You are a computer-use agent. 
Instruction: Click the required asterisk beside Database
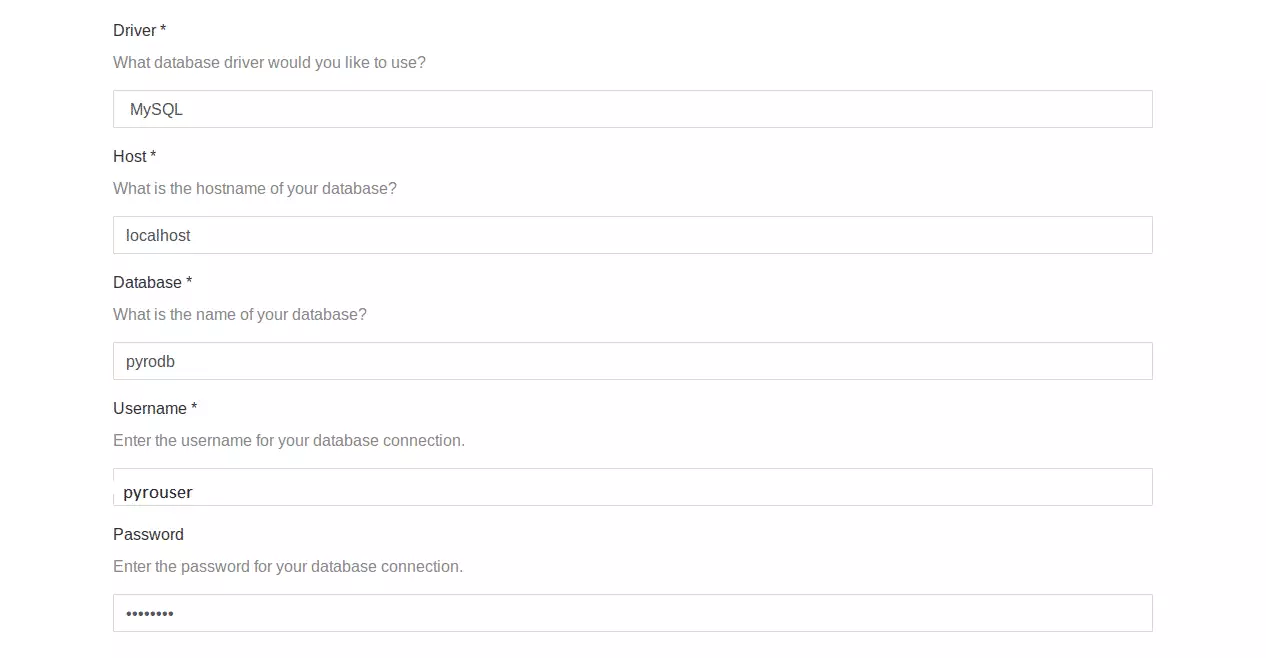coord(189,282)
